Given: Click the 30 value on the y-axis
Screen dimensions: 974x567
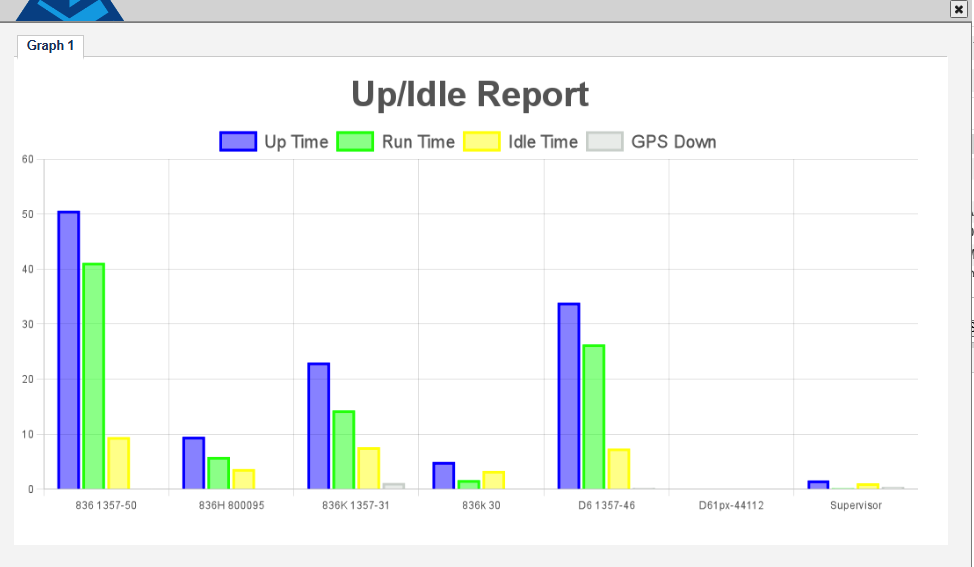Looking at the screenshot, I should point(28,324).
